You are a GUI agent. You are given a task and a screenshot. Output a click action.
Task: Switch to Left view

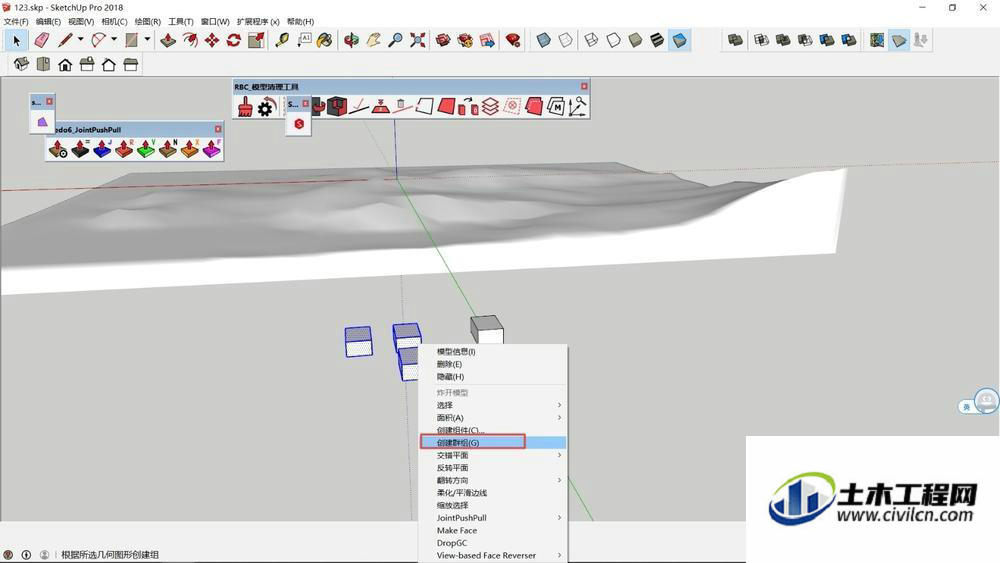point(131,64)
